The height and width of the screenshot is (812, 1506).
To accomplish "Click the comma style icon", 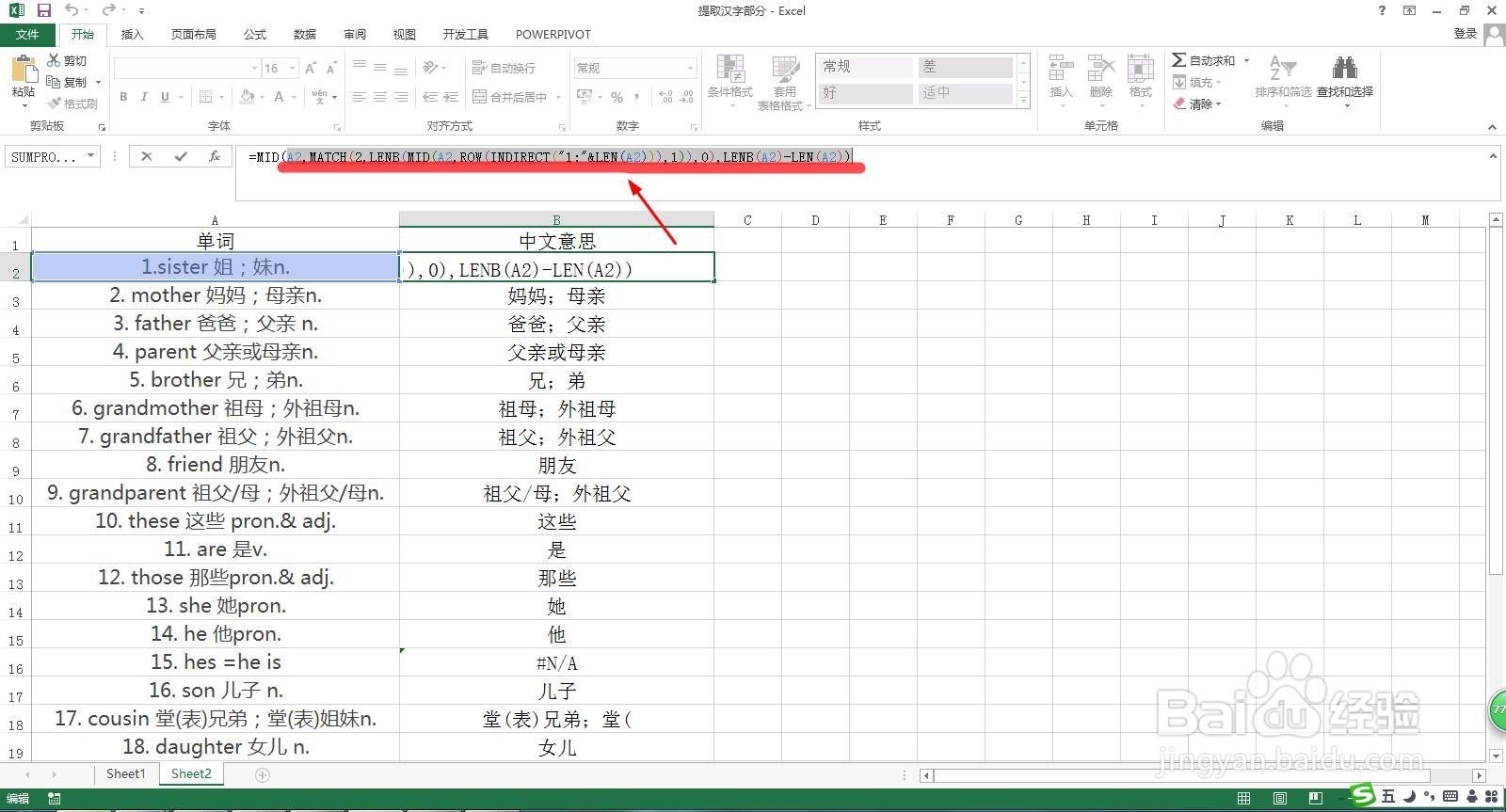I will click(637, 97).
